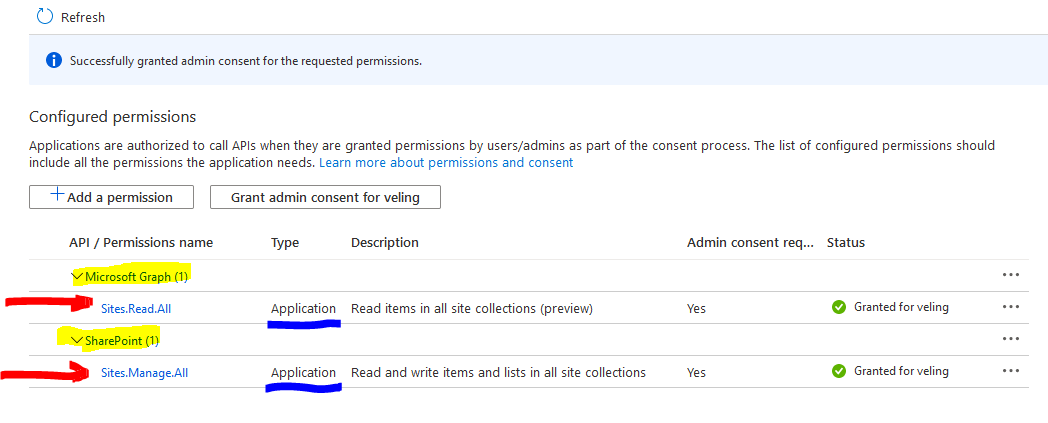
Task: Click the plus icon on Add a permission
Action: [58, 195]
